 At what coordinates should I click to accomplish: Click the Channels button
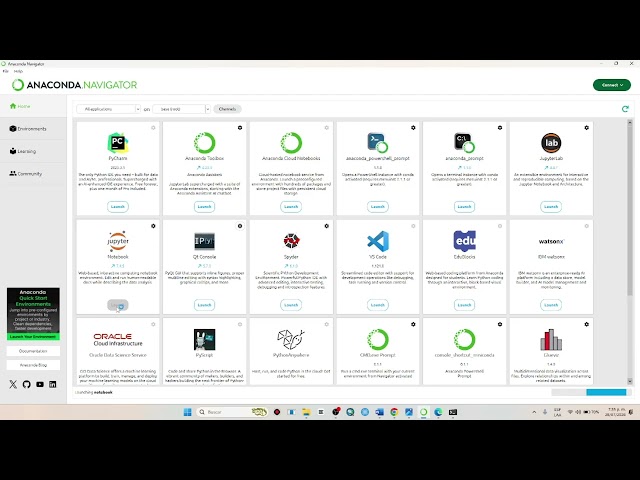227,109
